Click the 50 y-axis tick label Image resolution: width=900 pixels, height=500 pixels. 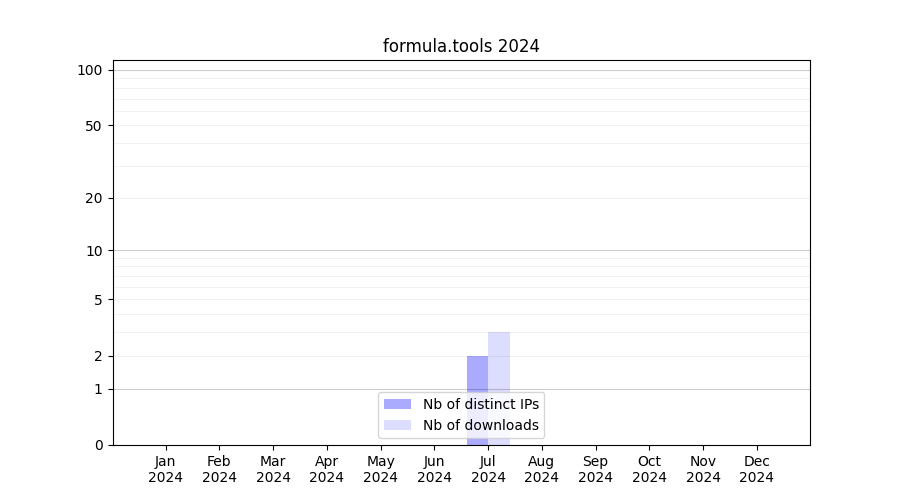click(94, 126)
